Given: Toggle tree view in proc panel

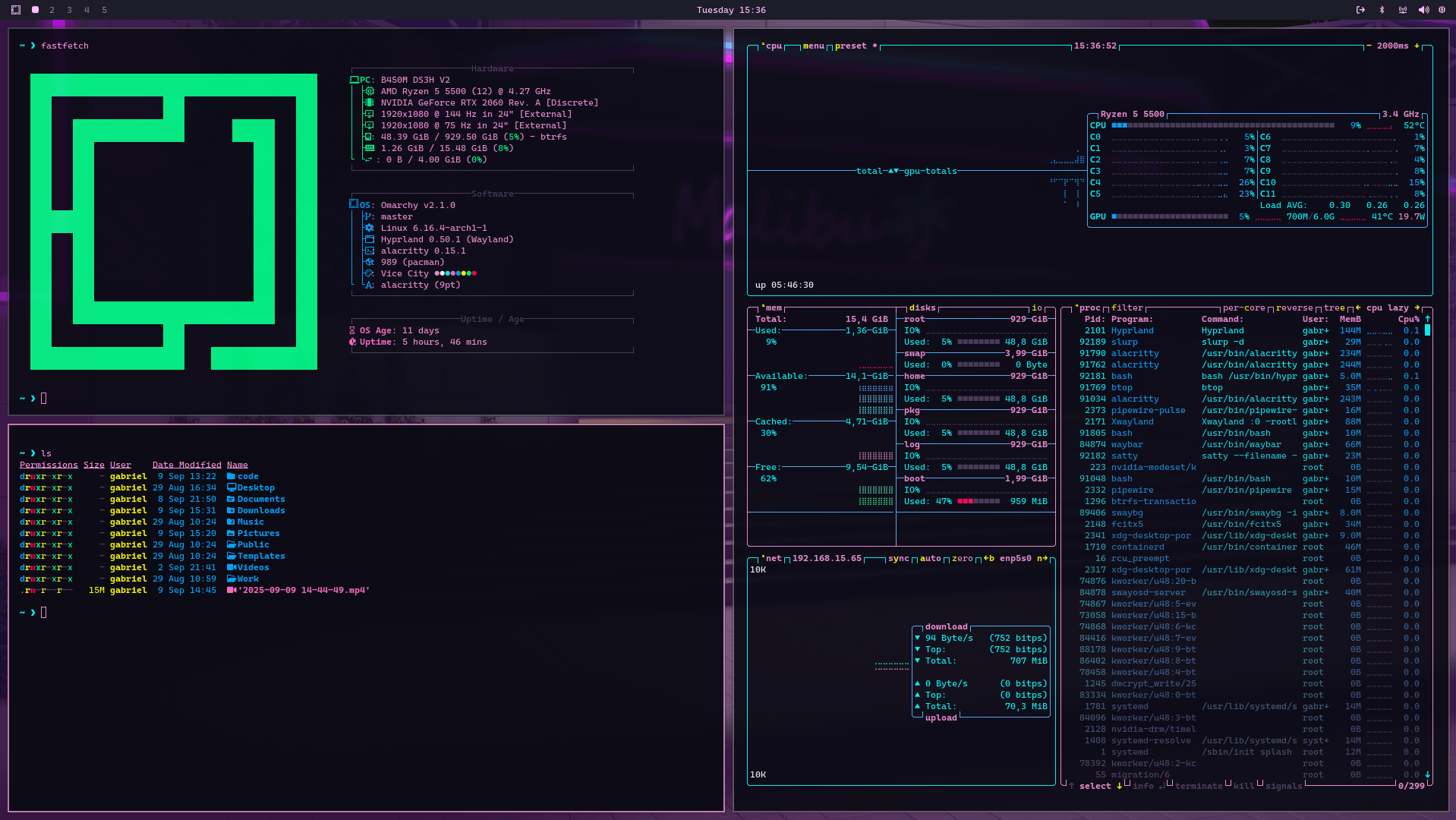Looking at the screenshot, I should (x=1334, y=307).
